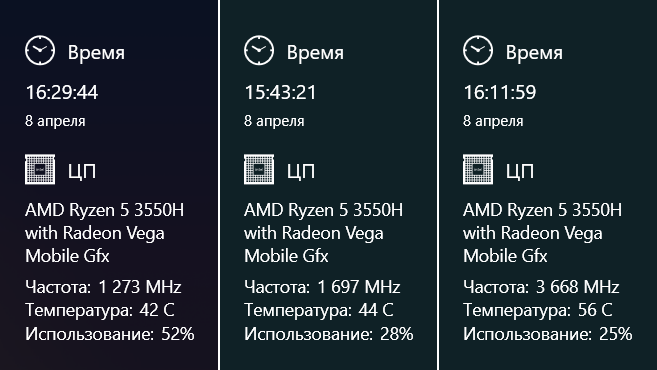
Task: Click the time reading 15:43:21
Action: pyautogui.click(x=280, y=93)
